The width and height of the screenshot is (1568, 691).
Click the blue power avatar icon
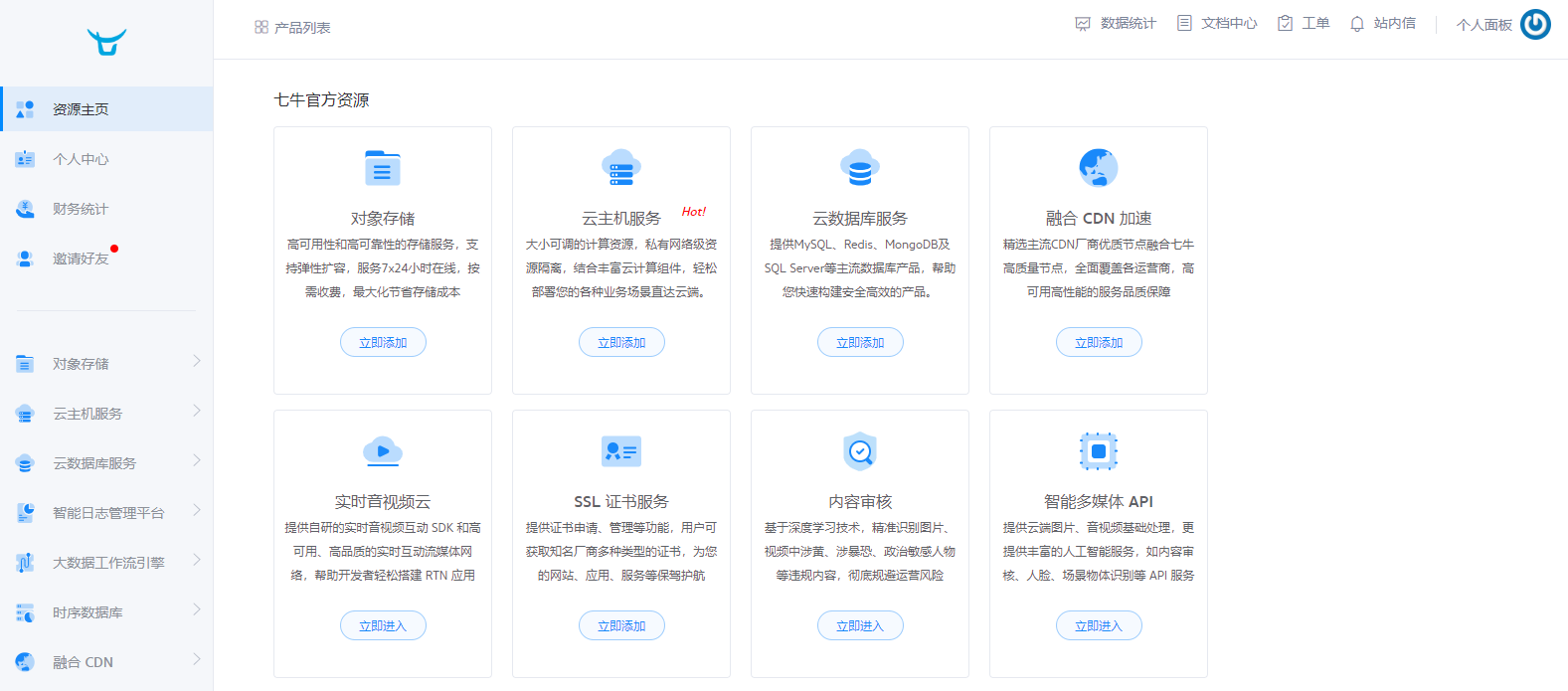coord(1535,24)
